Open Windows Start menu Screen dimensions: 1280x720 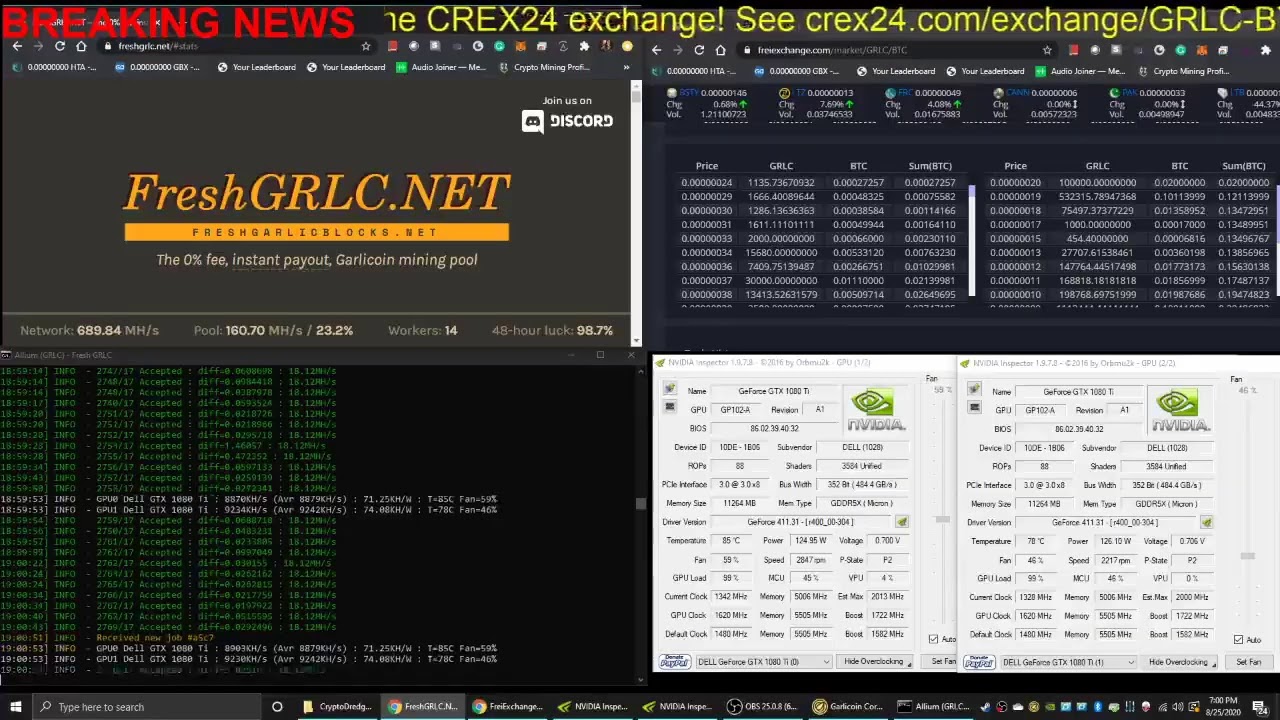(x=15, y=707)
